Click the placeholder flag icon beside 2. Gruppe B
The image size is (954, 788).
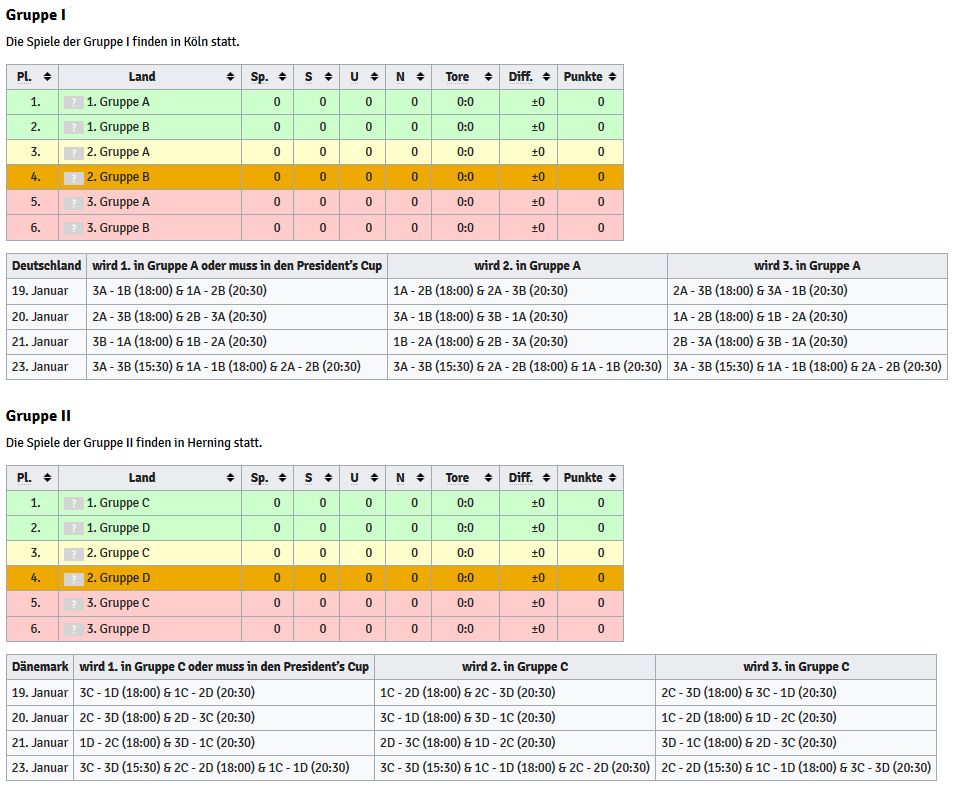(x=74, y=178)
